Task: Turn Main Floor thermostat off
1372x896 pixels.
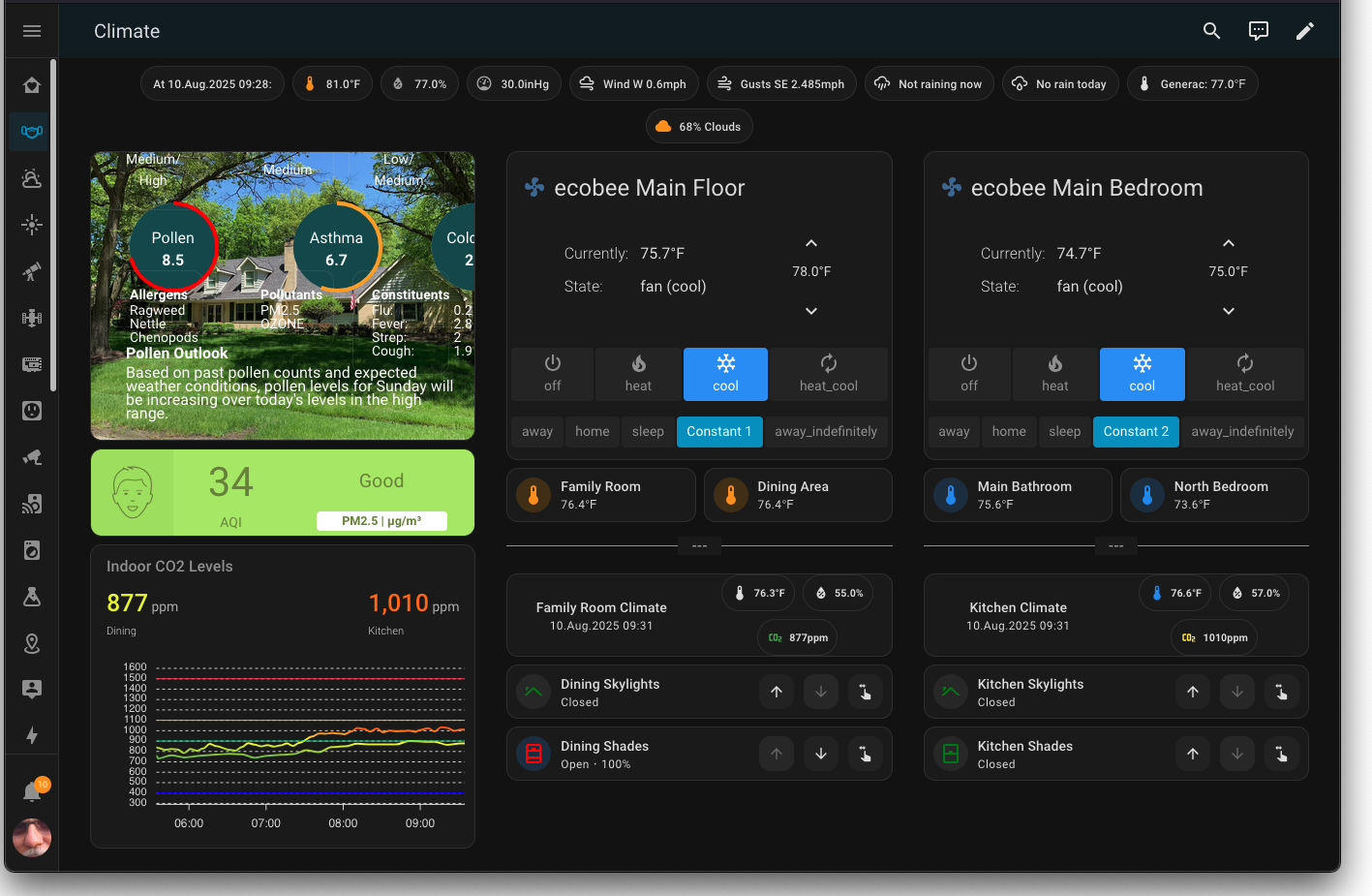Action: point(553,374)
